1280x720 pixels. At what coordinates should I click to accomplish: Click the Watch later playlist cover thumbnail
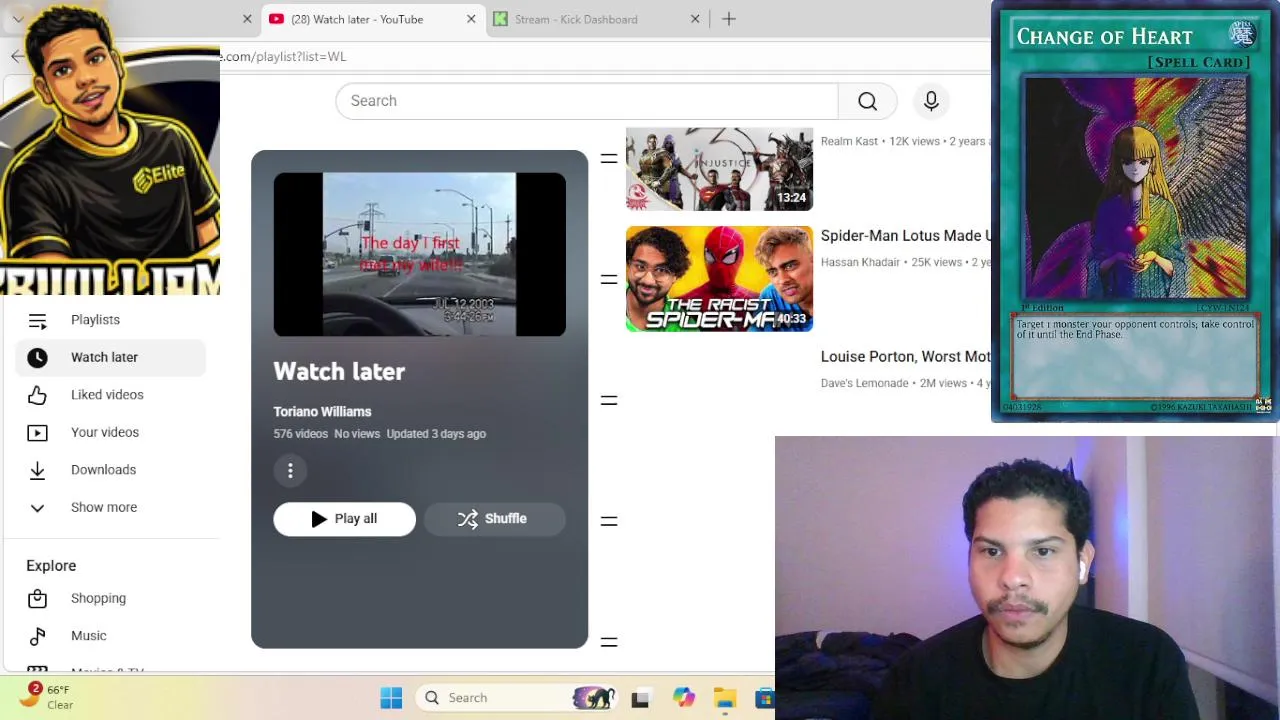coord(420,254)
